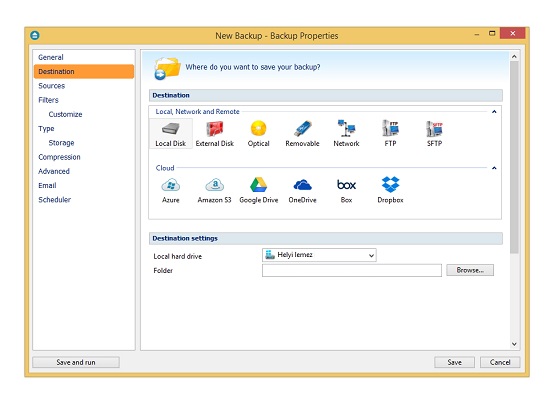Open the Local hard drive dropdown
The width and height of the screenshot is (550, 408).
(319, 255)
